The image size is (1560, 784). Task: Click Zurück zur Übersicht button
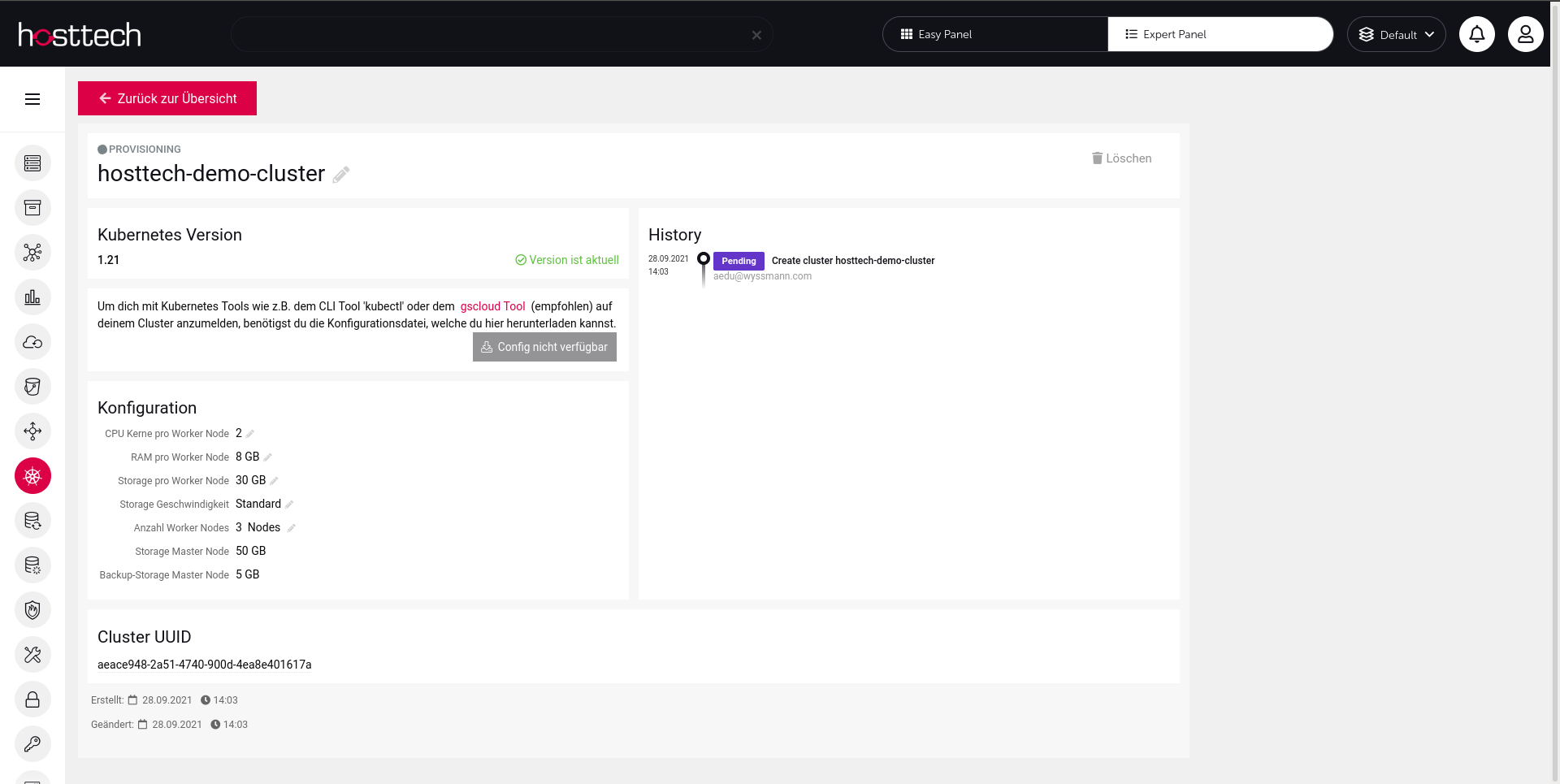tap(167, 98)
